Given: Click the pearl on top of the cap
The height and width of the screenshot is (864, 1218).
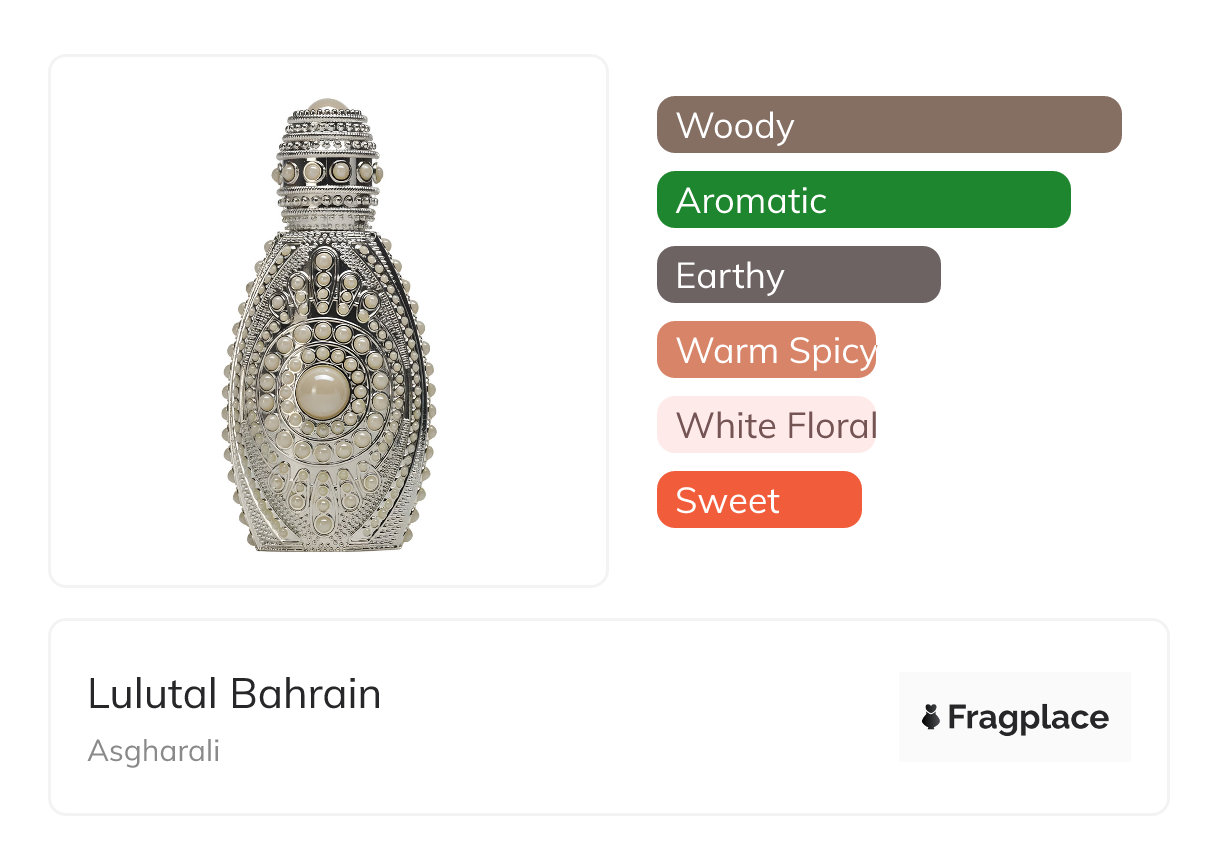Looking at the screenshot, I should pyautogui.click(x=328, y=103).
